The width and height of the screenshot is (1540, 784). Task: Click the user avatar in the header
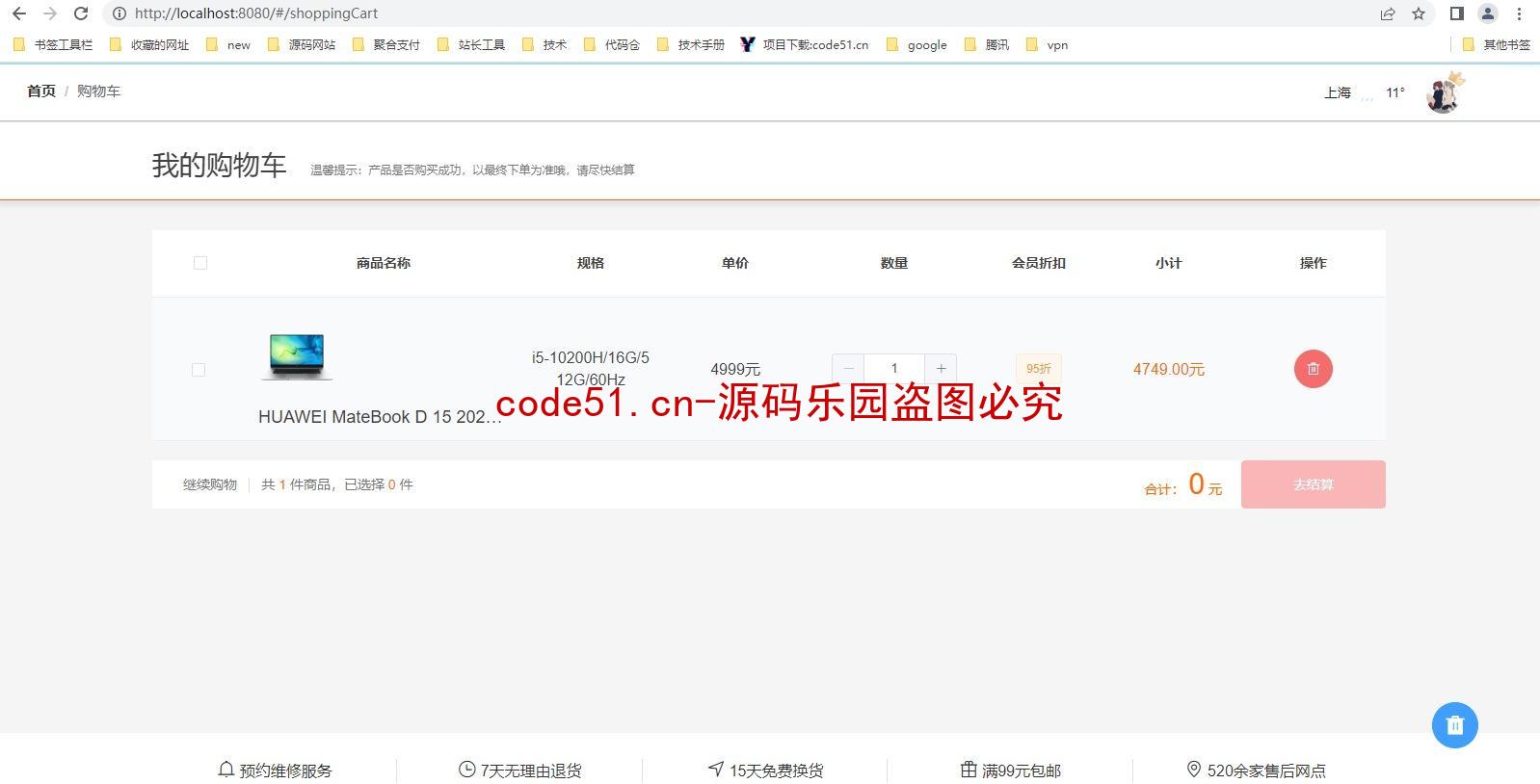1443,93
